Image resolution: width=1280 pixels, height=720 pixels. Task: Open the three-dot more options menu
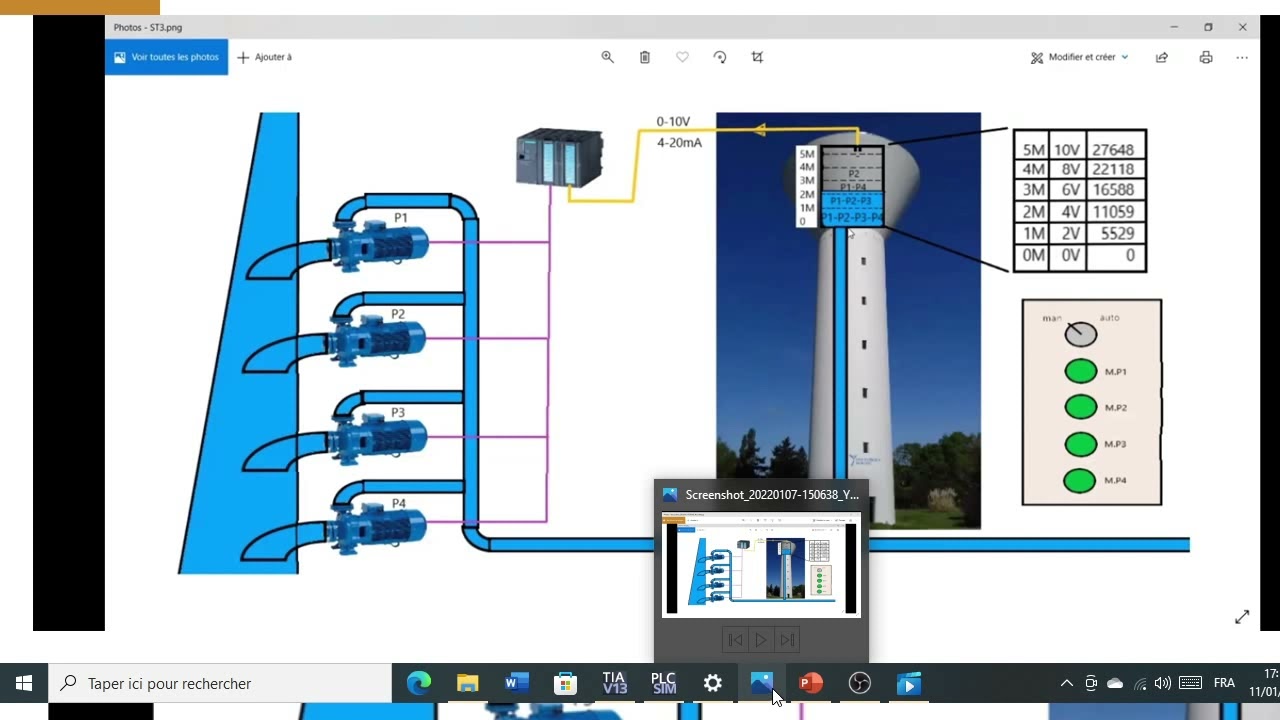click(x=1242, y=57)
